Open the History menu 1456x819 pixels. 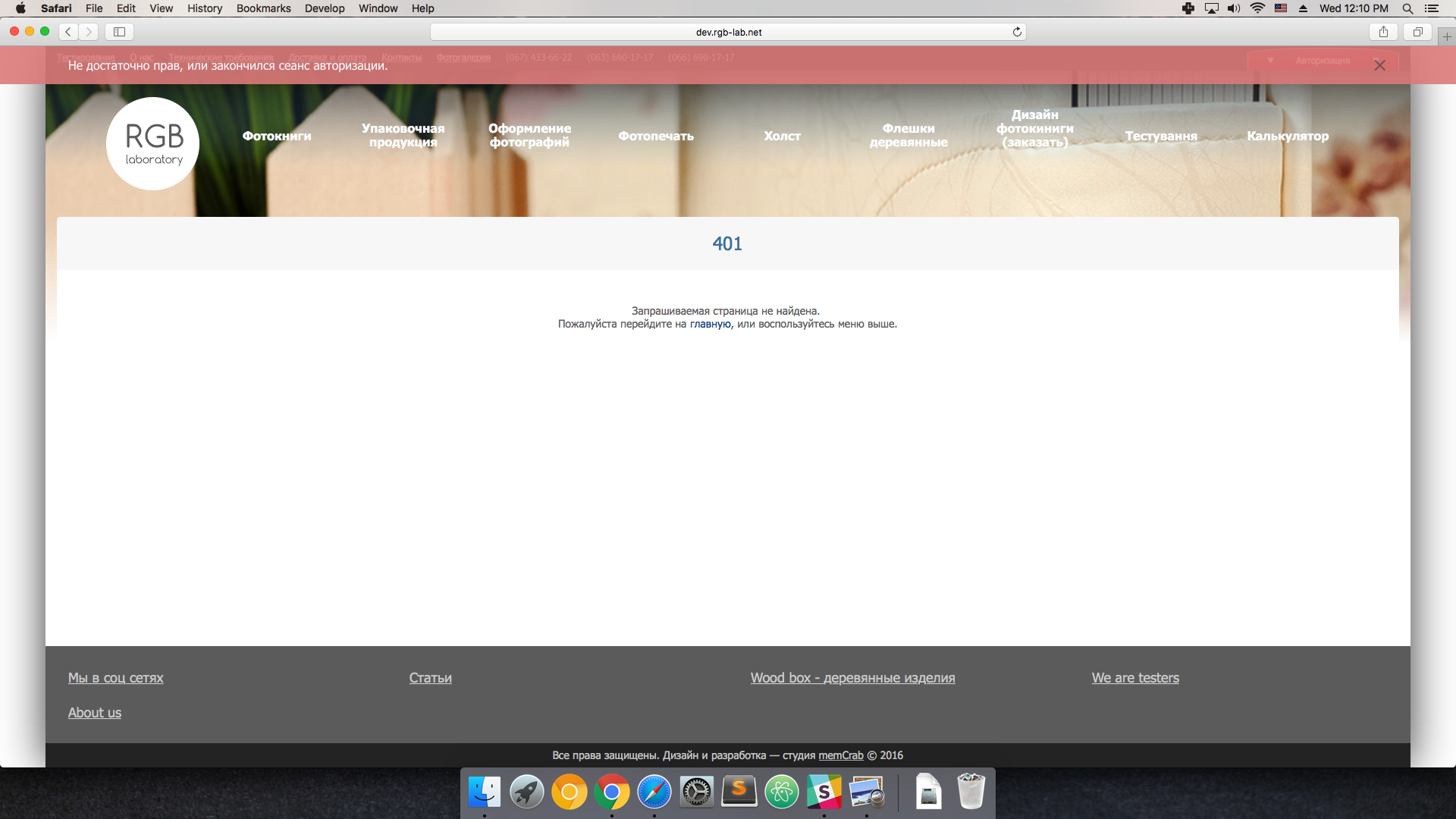(x=205, y=8)
